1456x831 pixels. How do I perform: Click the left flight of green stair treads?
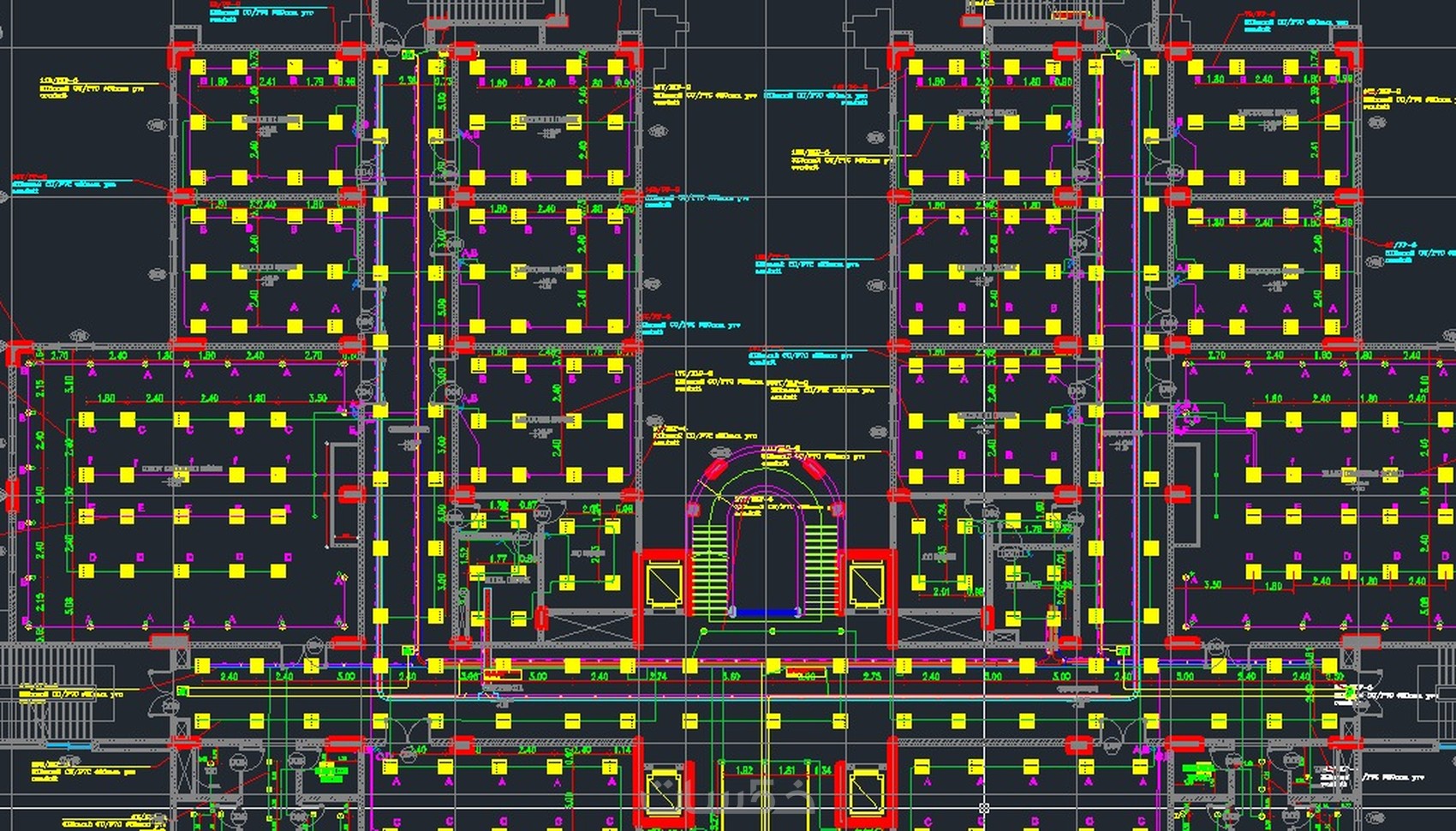point(708,568)
